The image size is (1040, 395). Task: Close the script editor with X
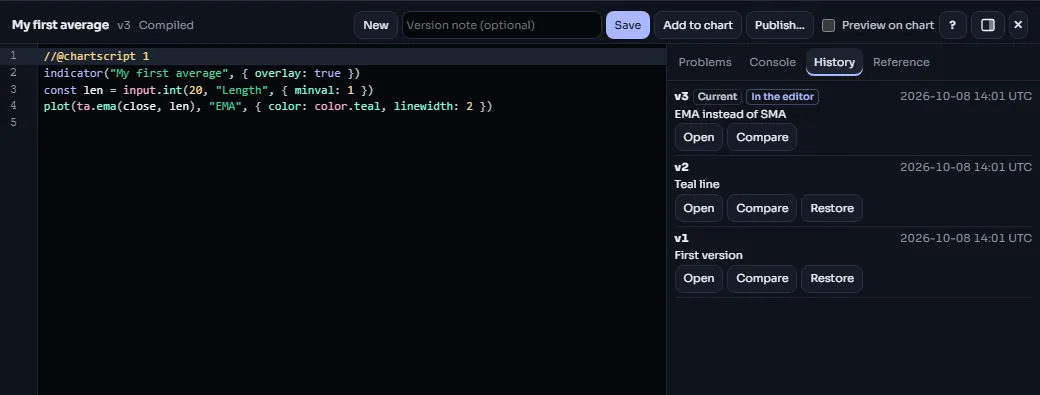pyautogui.click(x=1018, y=25)
